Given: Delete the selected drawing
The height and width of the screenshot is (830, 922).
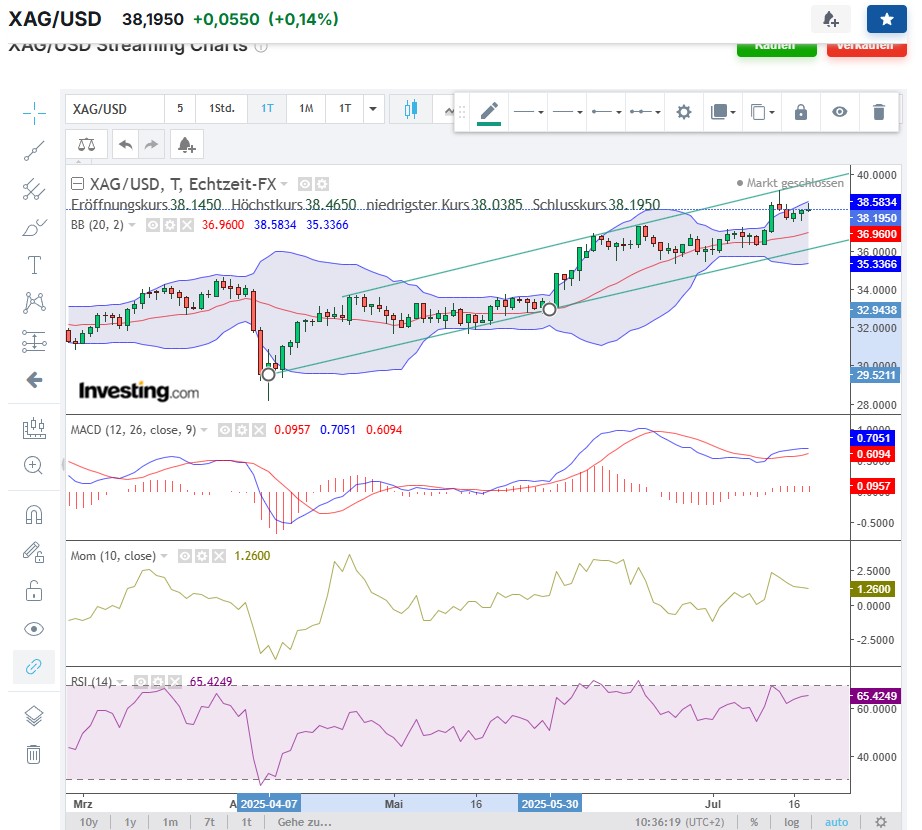Looking at the screenshot, I should 878,112.
